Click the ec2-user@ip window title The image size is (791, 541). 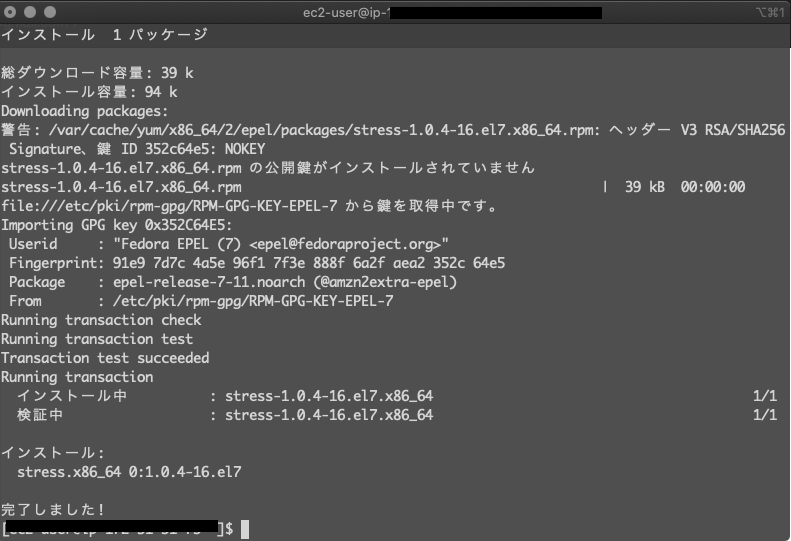pyautogui.click(x=347, y=13)
